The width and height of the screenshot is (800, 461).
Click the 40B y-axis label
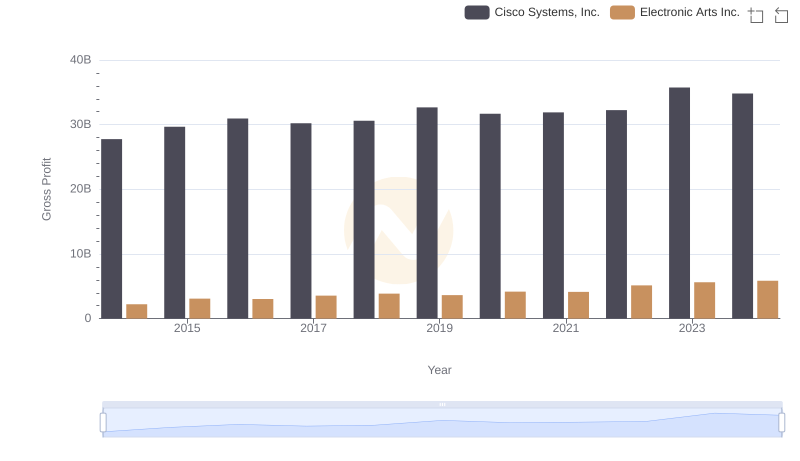(x=81, y=60)
